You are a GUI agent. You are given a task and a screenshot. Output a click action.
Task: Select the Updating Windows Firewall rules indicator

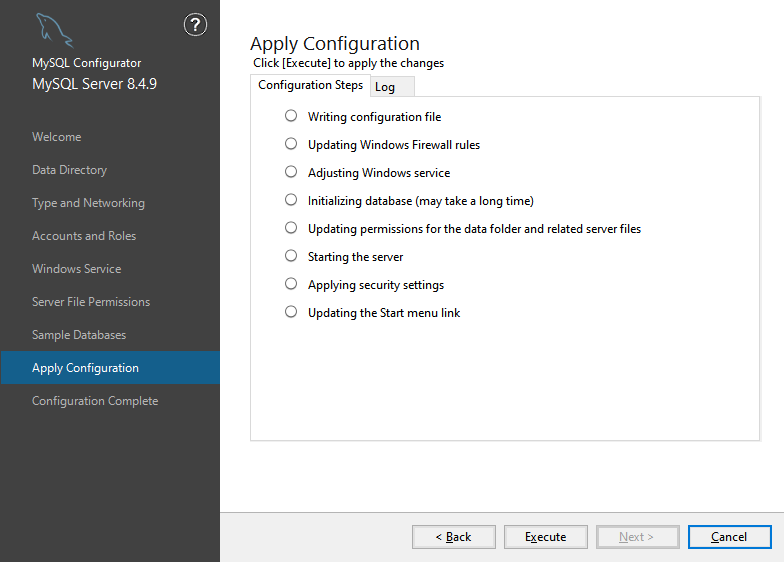(291, 144)
